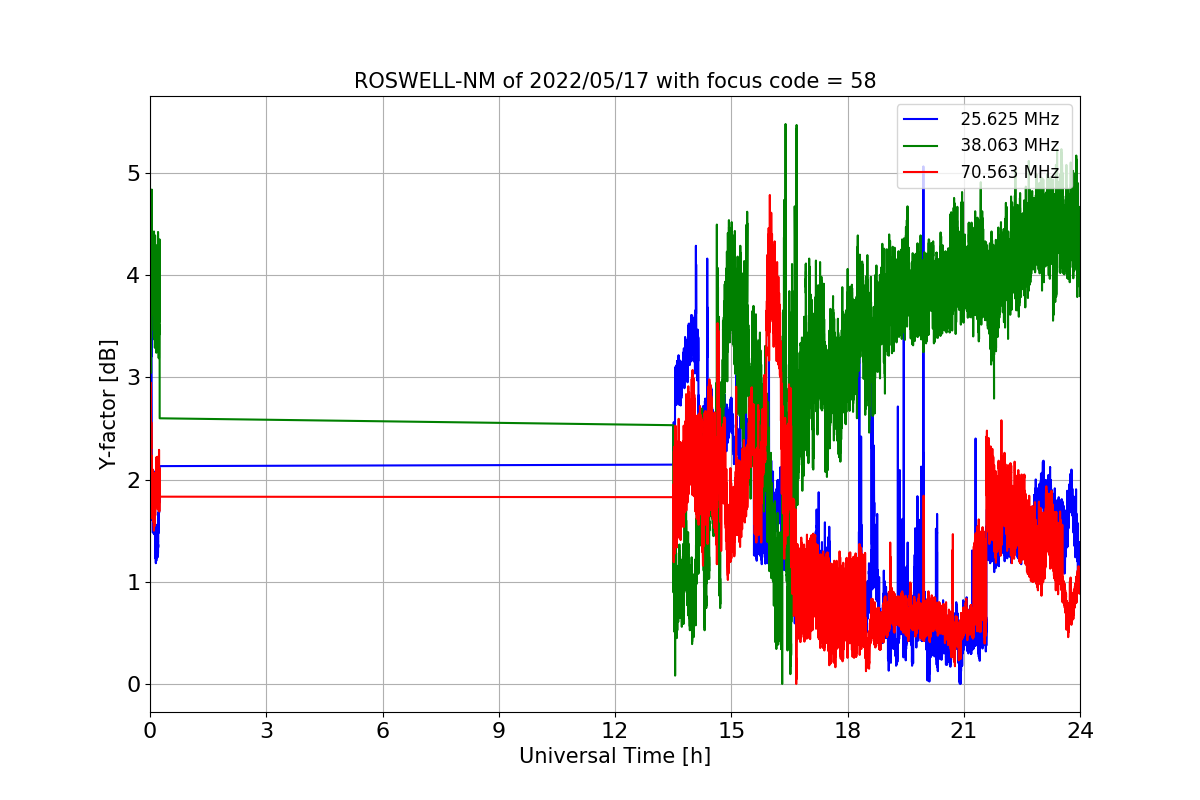Click x-axis tick label 3
The height and width of the screenshot is (800, 1200).
[266, 730]
